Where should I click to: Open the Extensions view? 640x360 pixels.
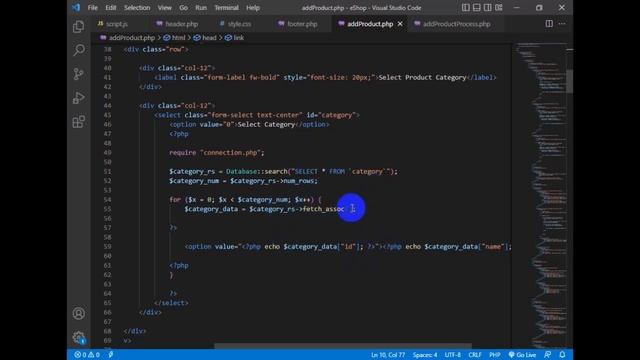(x=78, y=121)
